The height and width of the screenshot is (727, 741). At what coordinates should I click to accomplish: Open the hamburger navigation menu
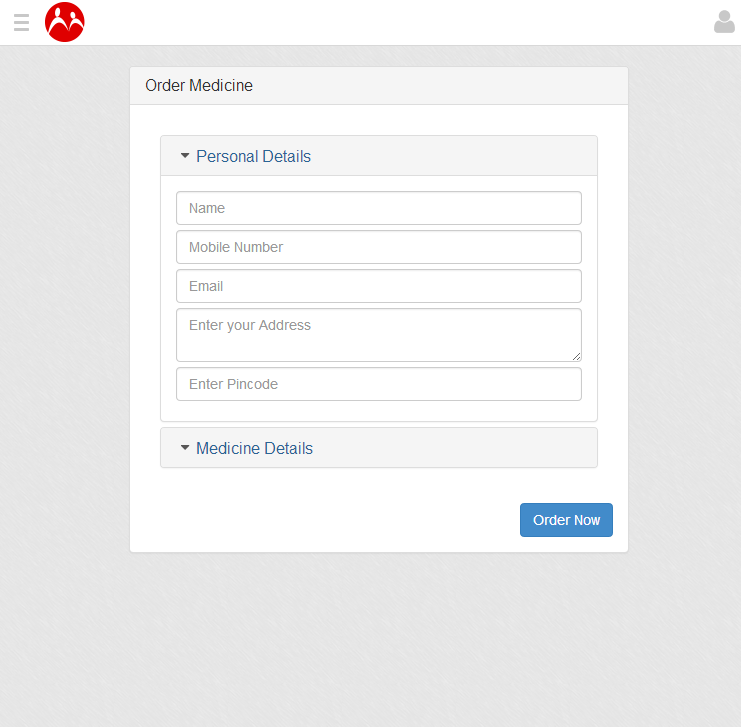tap(21, 22)
